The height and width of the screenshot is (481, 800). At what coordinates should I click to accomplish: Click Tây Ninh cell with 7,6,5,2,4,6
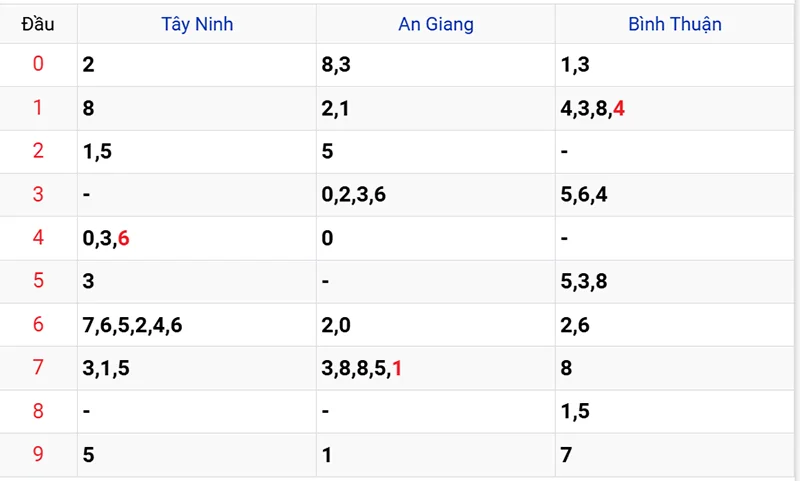pyautogui.click(x=197, y=325)
